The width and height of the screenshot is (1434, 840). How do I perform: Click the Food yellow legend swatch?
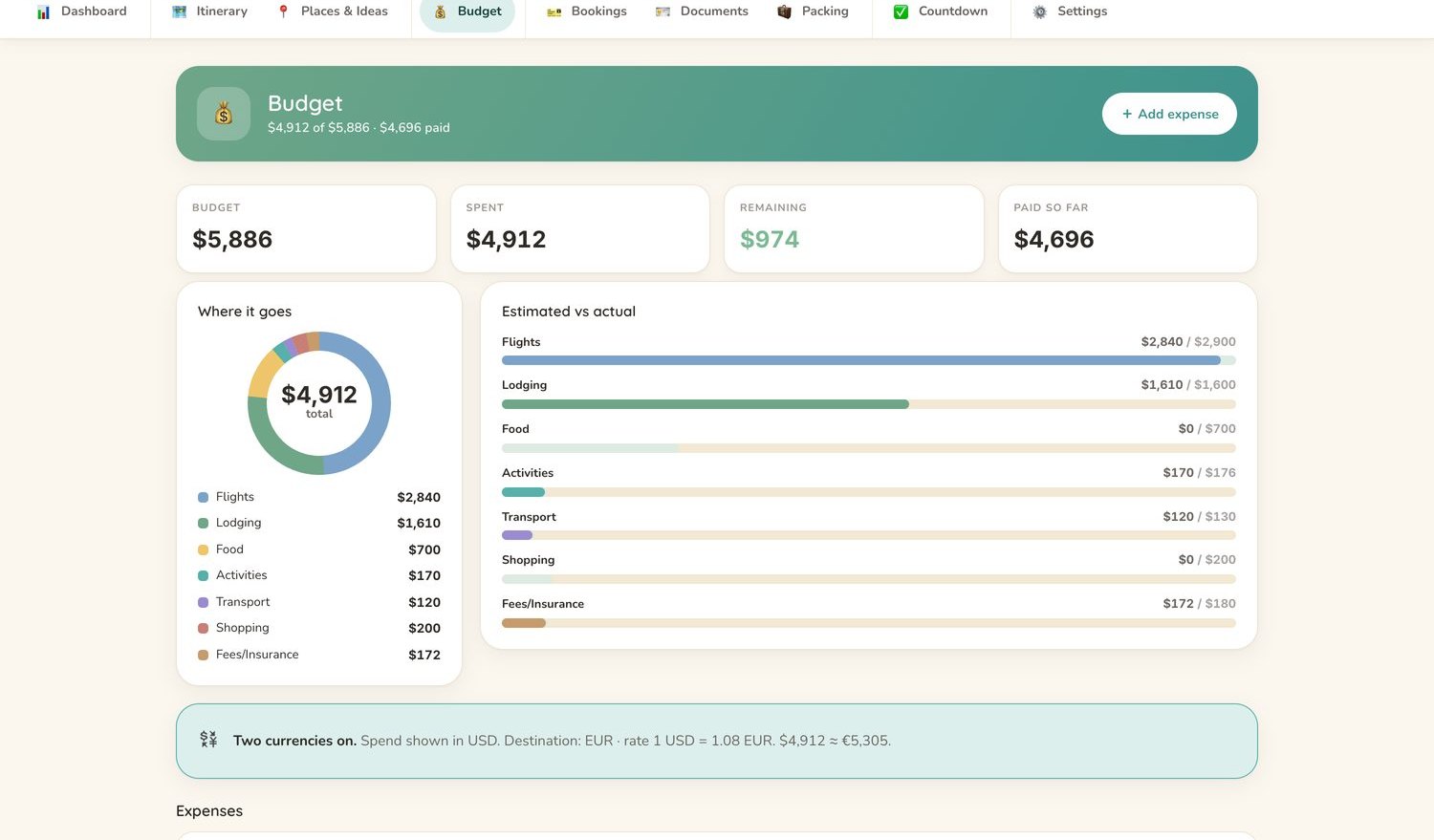203,549
